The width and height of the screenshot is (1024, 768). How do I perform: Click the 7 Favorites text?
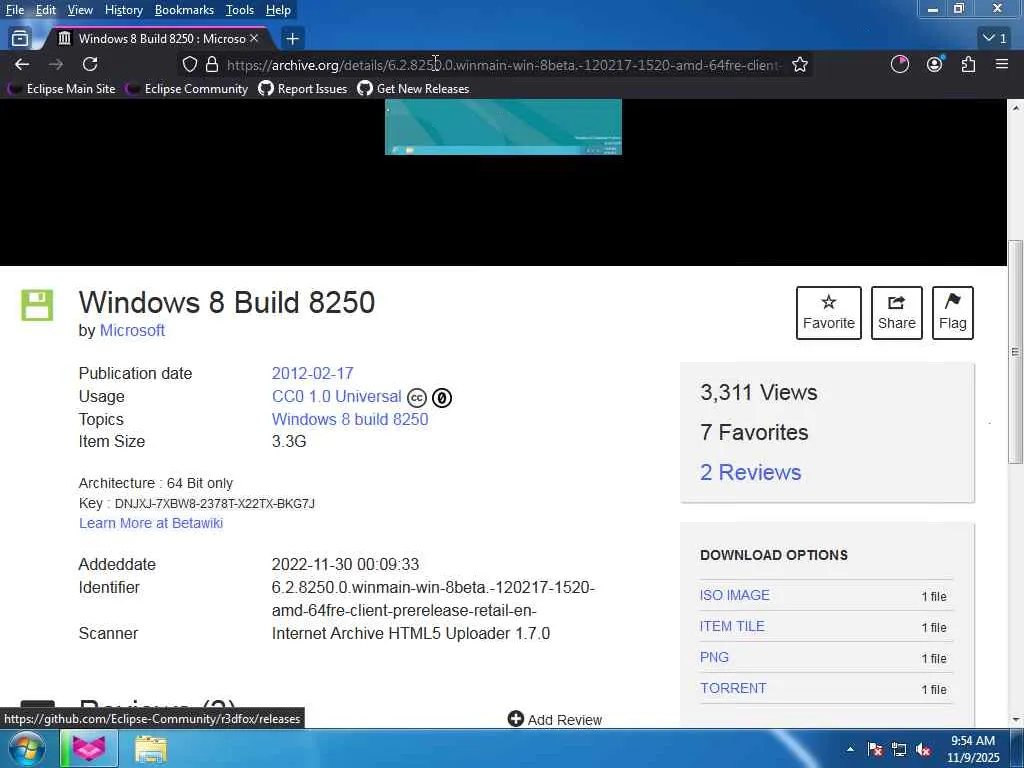pos(754,432)
